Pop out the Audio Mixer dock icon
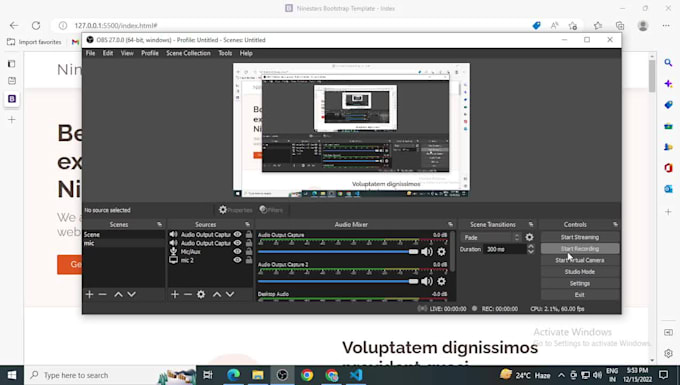Image resolution: width=680 pixels, height=385 pixels. click(451, 224)
